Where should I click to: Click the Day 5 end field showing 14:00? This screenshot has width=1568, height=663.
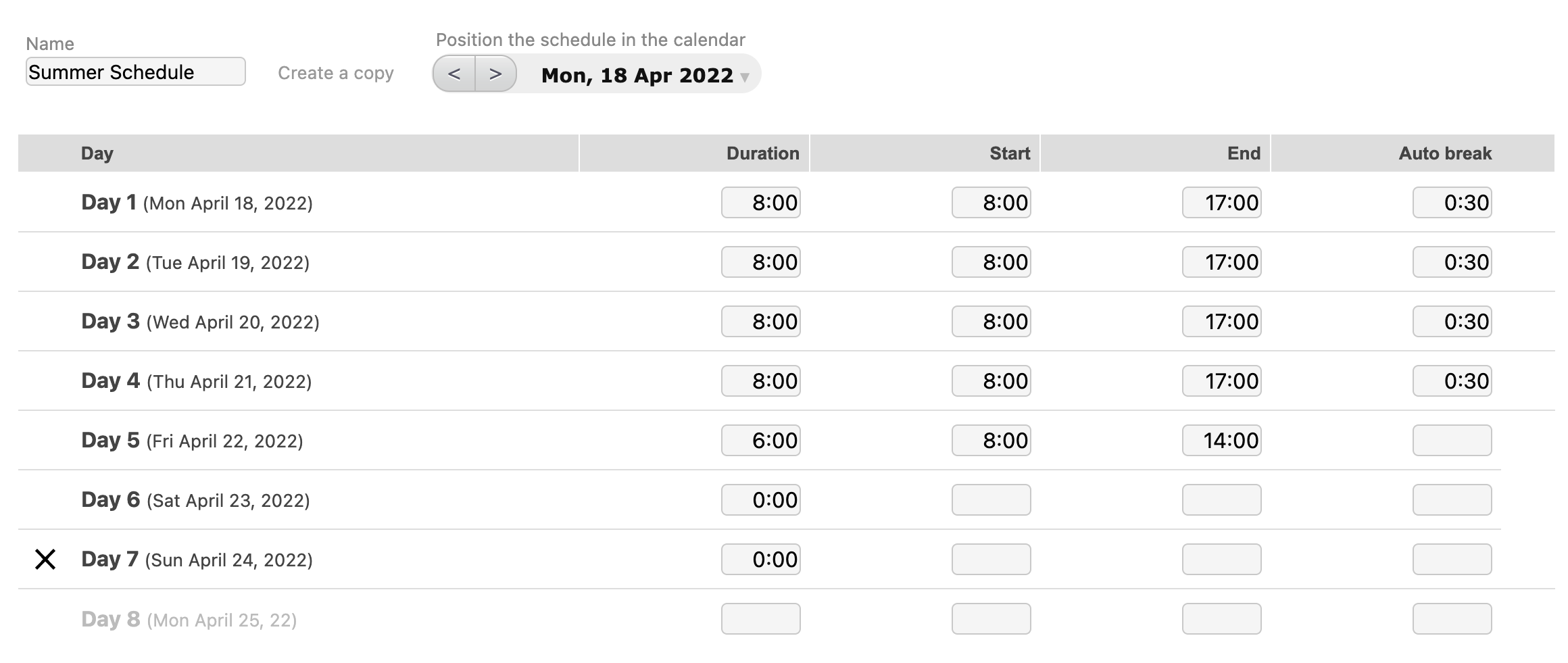1221,441
